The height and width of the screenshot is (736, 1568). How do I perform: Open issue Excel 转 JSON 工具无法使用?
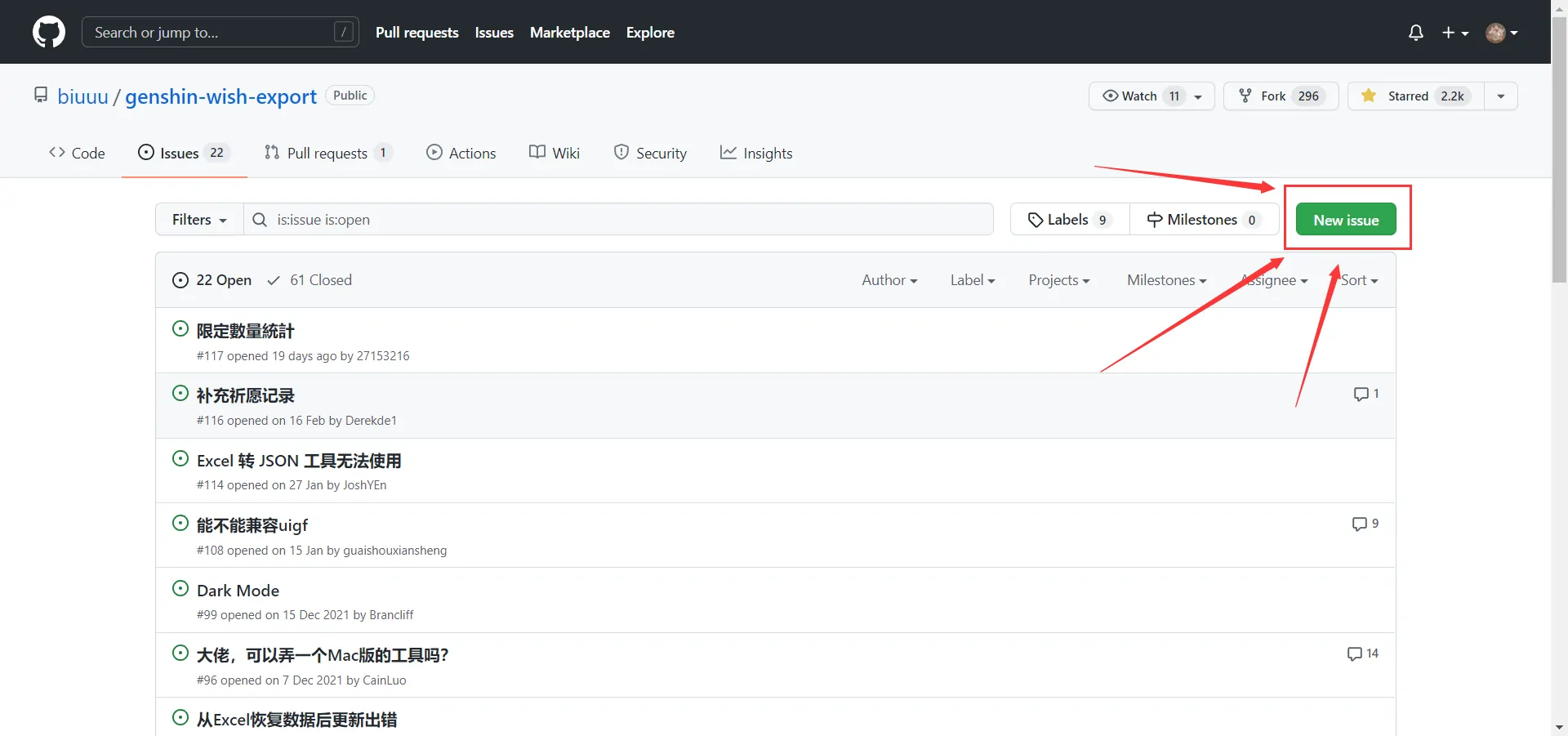point(299,461)
